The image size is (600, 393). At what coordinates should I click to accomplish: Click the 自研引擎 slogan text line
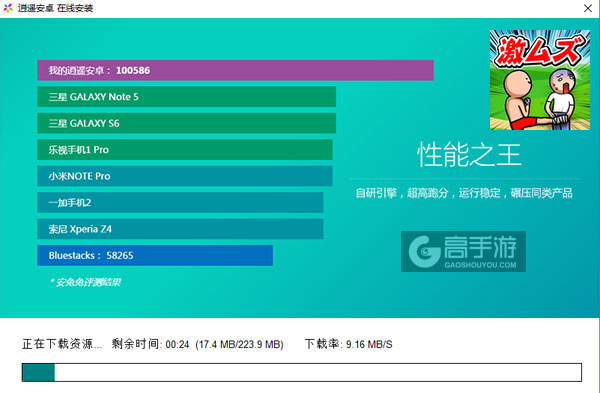click(464, 193)
